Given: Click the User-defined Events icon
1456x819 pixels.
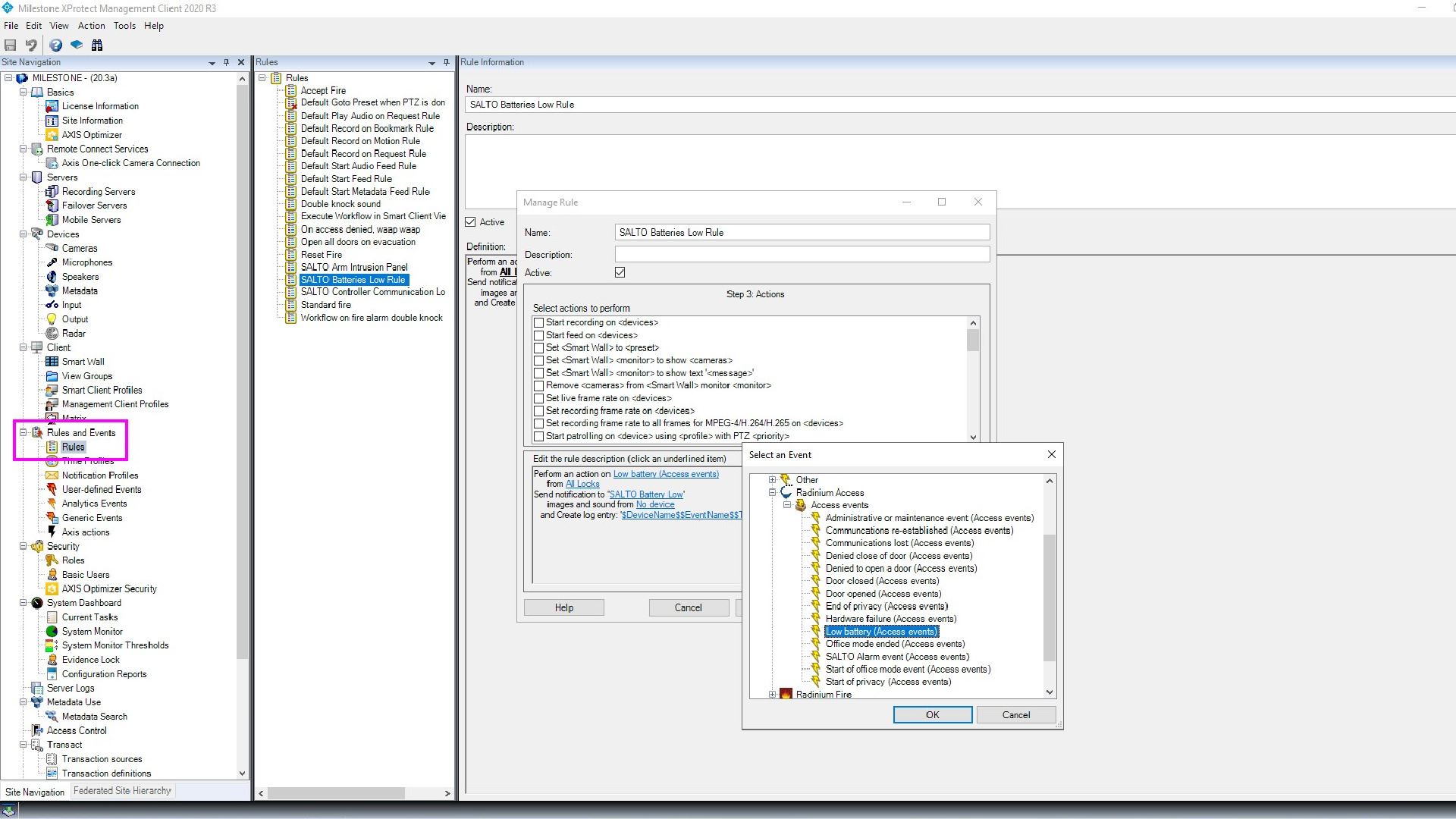Looking at the screenshot, I should [52, 490].
